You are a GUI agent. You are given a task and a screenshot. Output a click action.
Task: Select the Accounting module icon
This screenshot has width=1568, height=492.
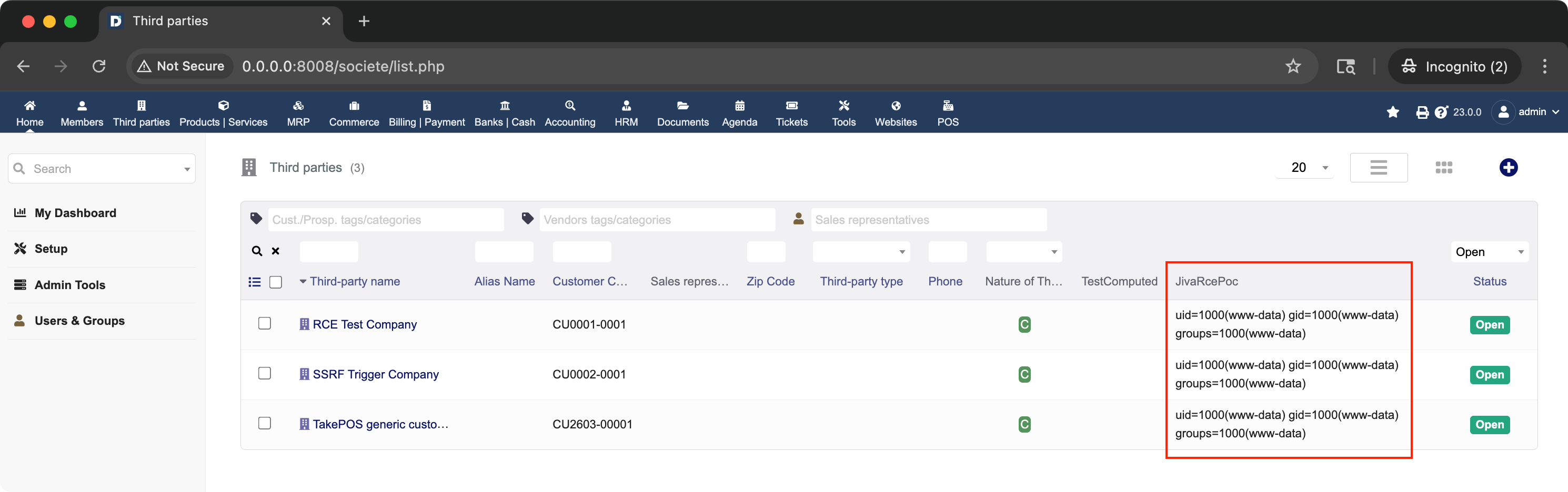coord(569,112)
